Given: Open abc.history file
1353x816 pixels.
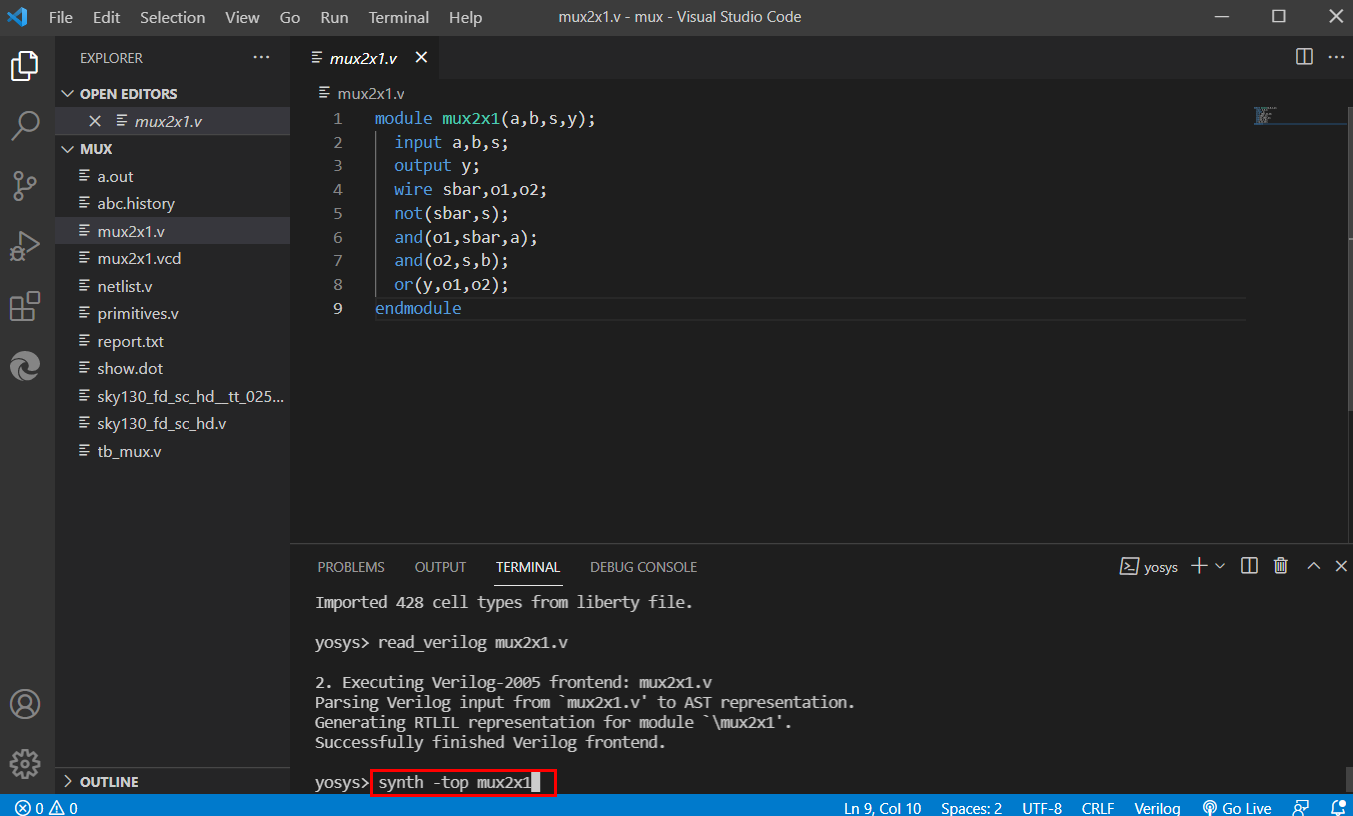Looking at the screenshot, I should point(172,203).
